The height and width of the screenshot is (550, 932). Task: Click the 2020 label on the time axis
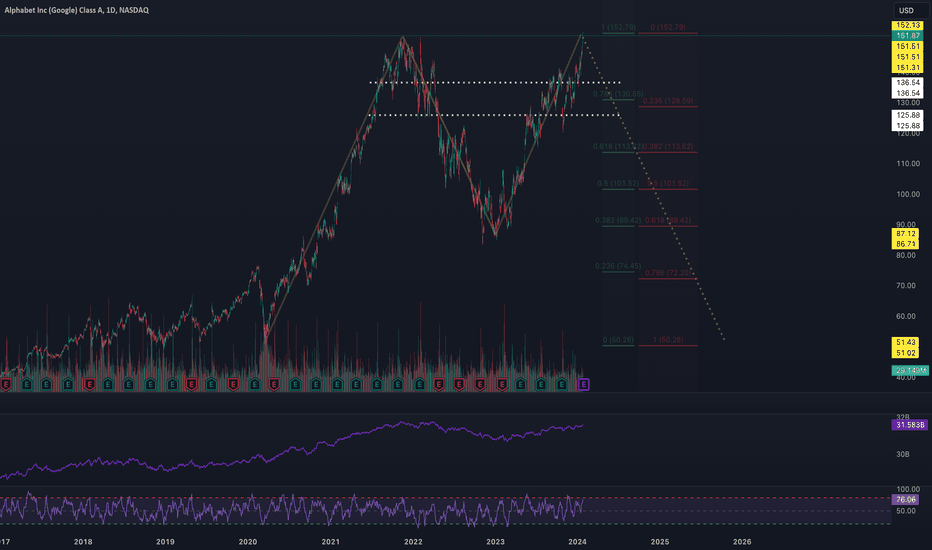[x=248, y=541]
